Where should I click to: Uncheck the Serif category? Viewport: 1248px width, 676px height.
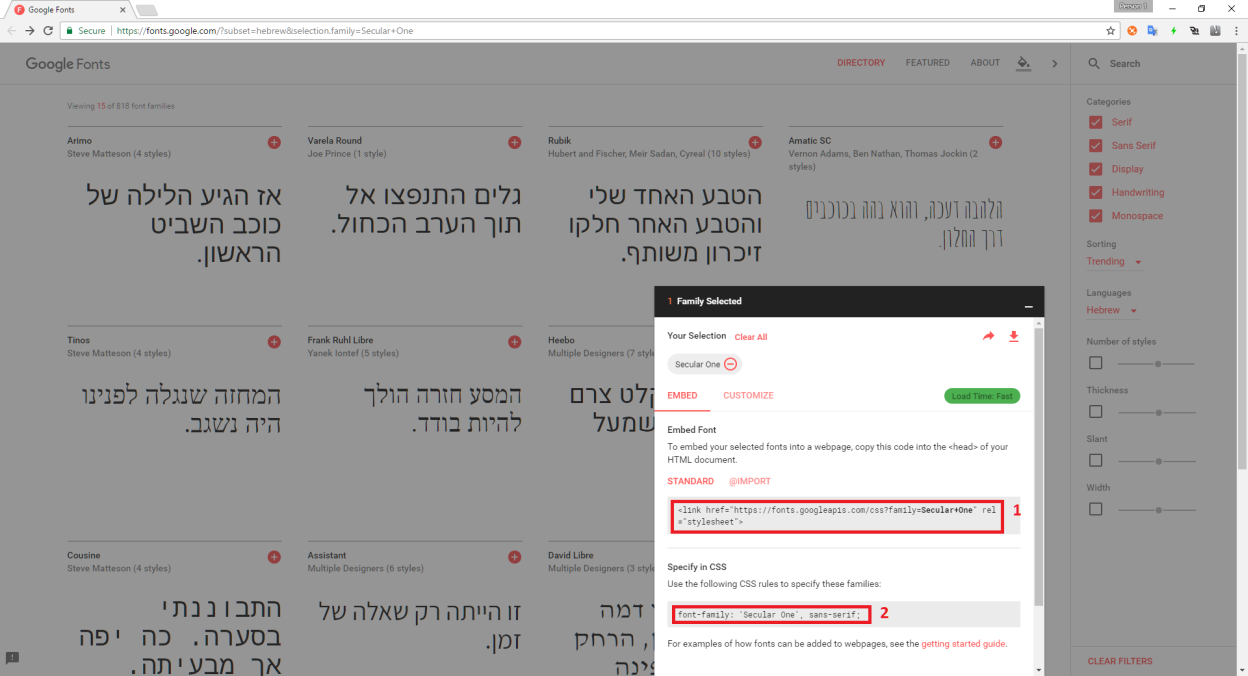click(1095, 122)
